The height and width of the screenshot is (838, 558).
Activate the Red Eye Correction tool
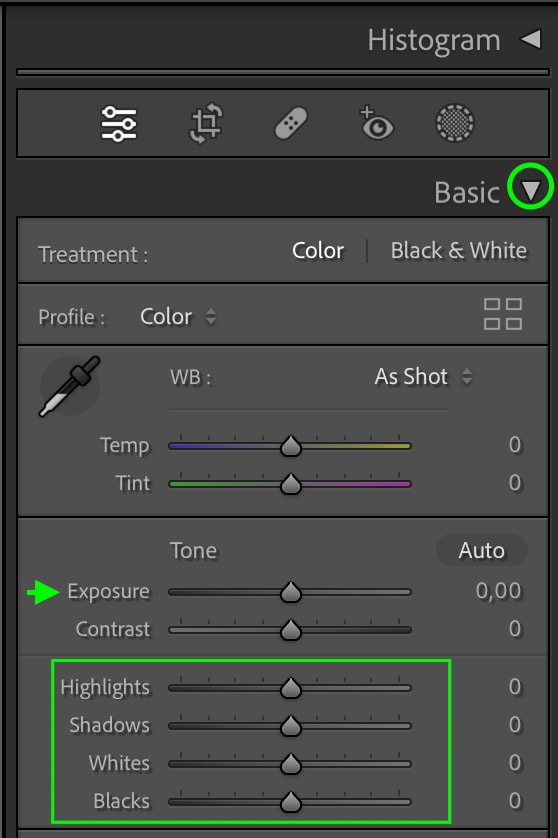point(376,123)
